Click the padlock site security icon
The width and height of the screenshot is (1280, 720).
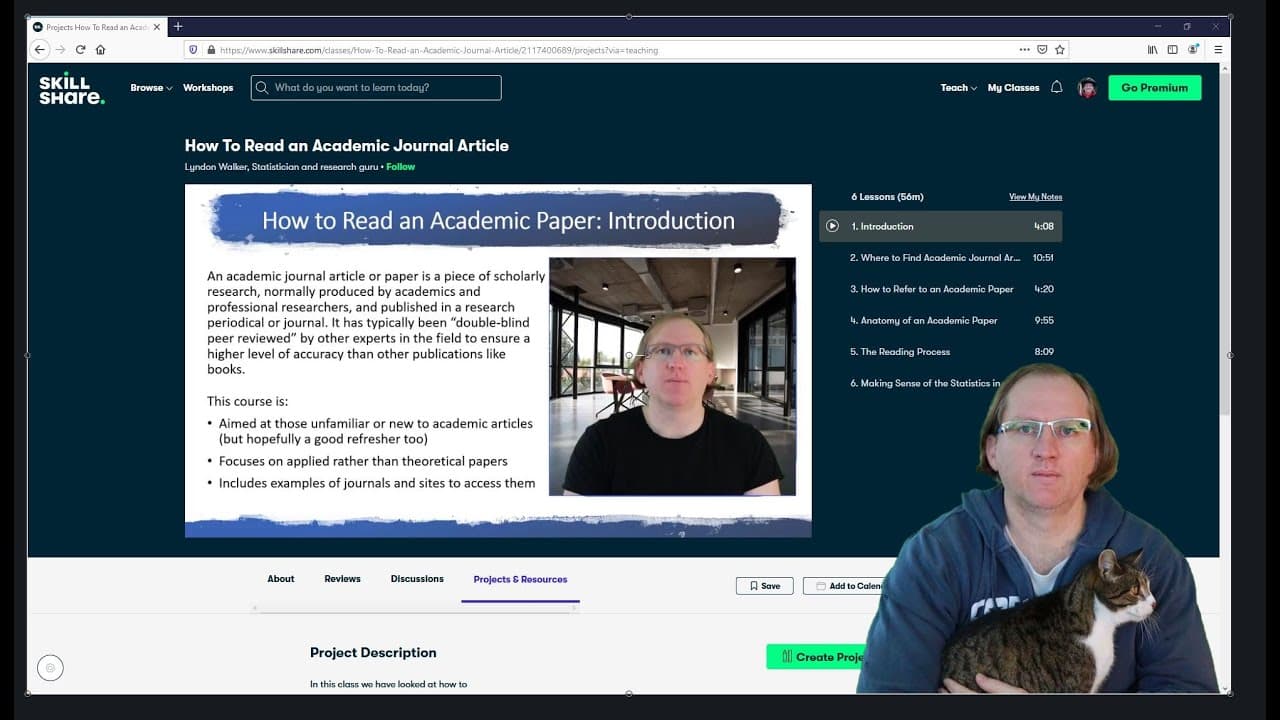click(x=210, y=49)
